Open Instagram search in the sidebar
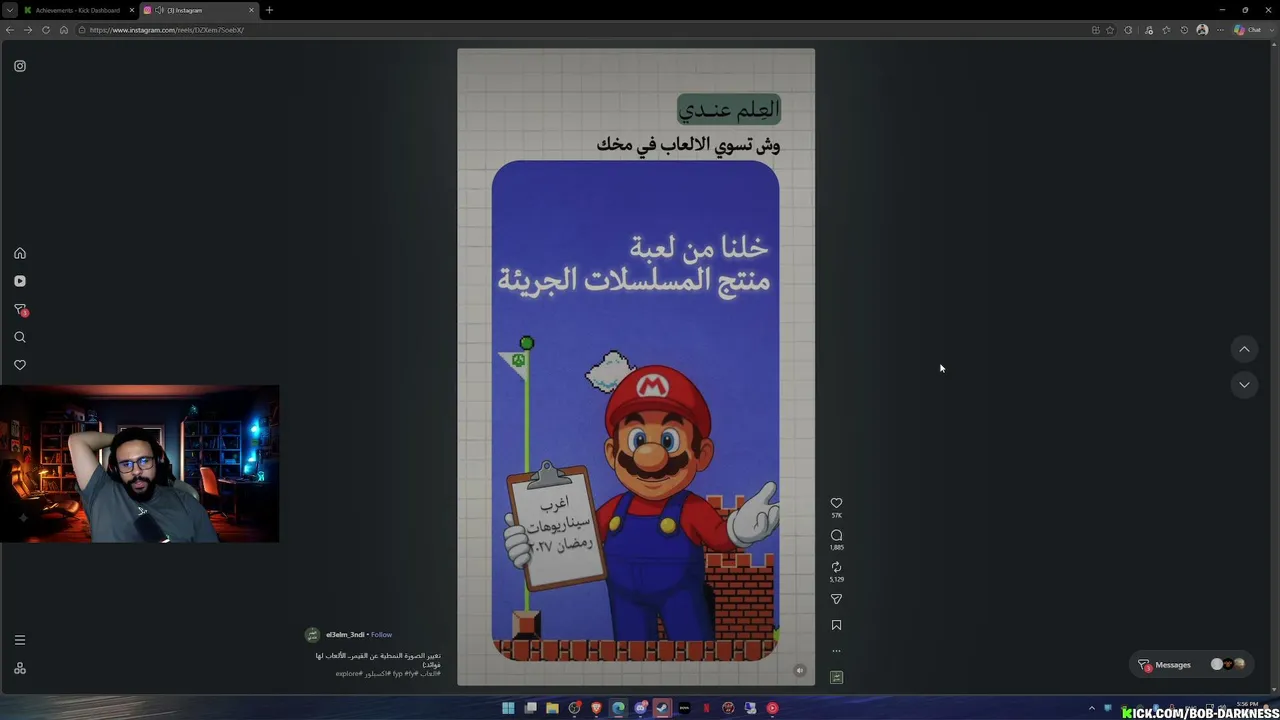Image resolution: width=1280 pixels, height=720 pixels. (x=20, y=337)
